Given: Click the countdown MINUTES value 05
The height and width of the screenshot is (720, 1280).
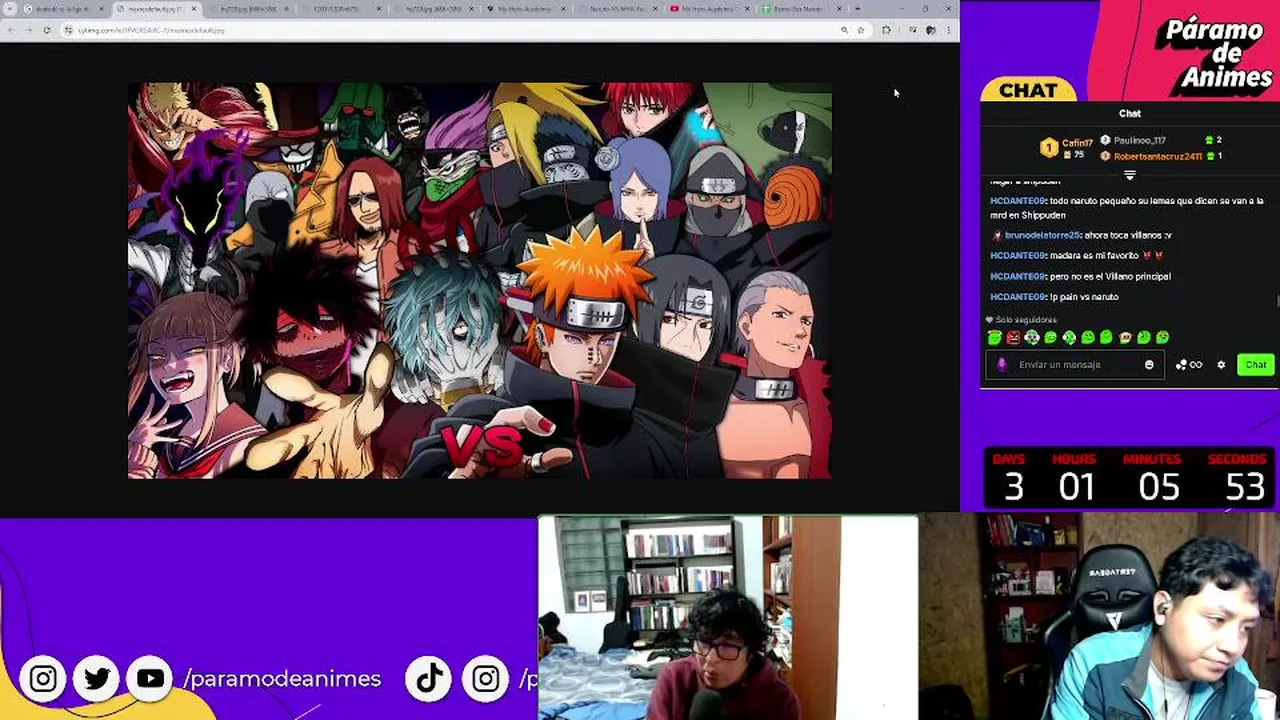Looking at the screenshot, I should [x=1159, y=487].
